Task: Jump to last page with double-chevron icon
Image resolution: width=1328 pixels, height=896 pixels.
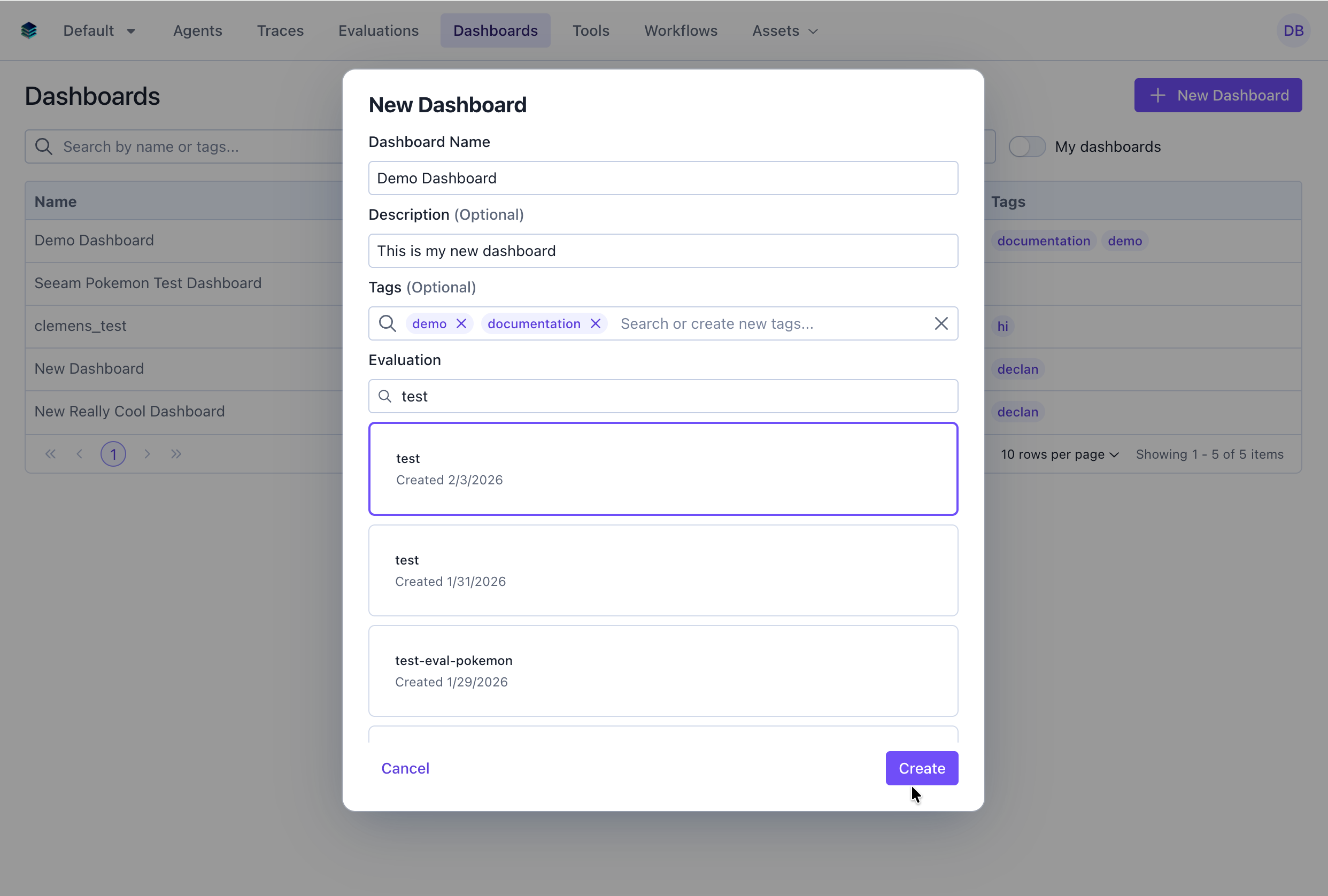Action: click(x=175, y=453)
